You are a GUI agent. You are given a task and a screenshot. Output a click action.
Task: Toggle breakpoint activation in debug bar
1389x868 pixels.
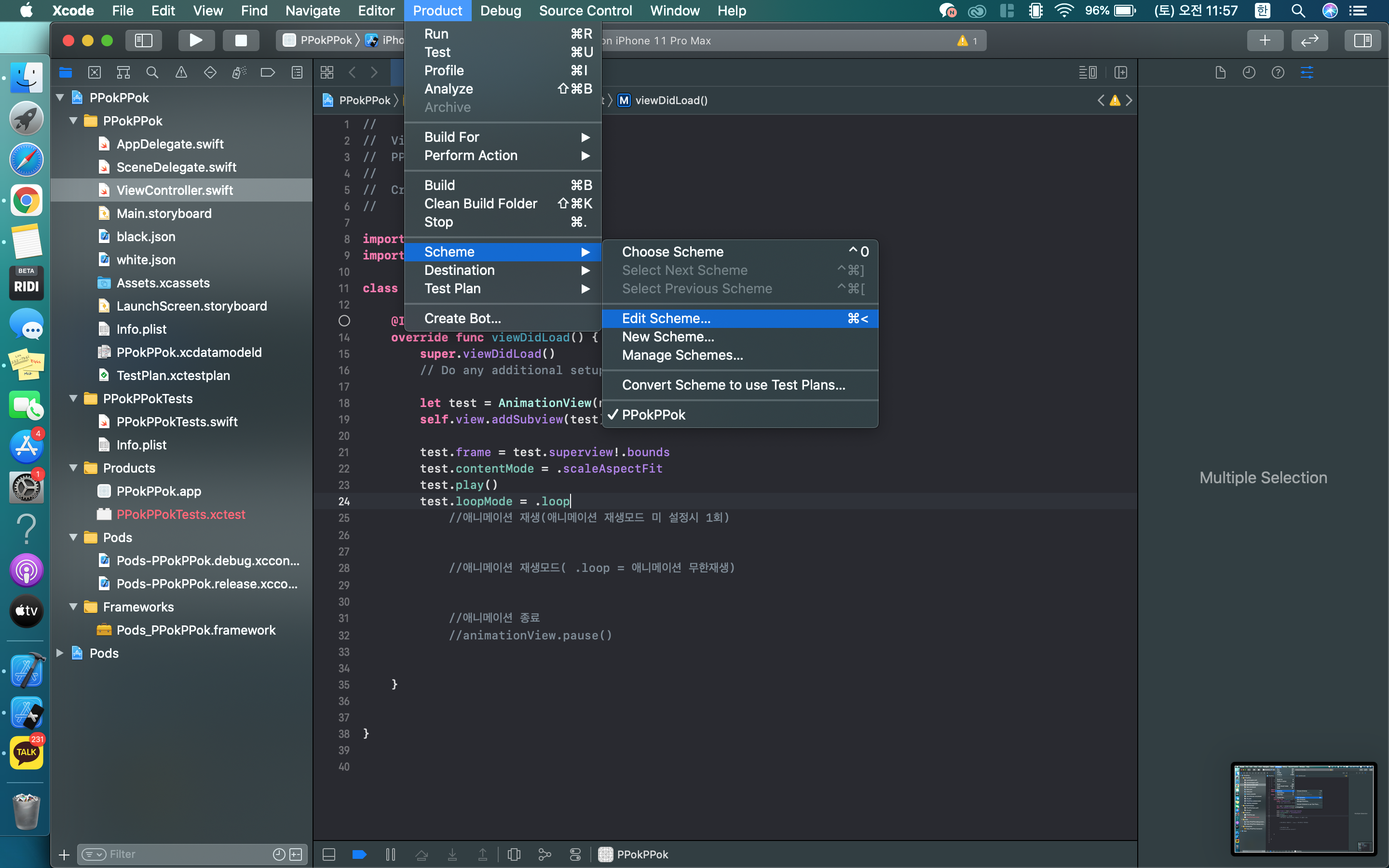point(359,854)
